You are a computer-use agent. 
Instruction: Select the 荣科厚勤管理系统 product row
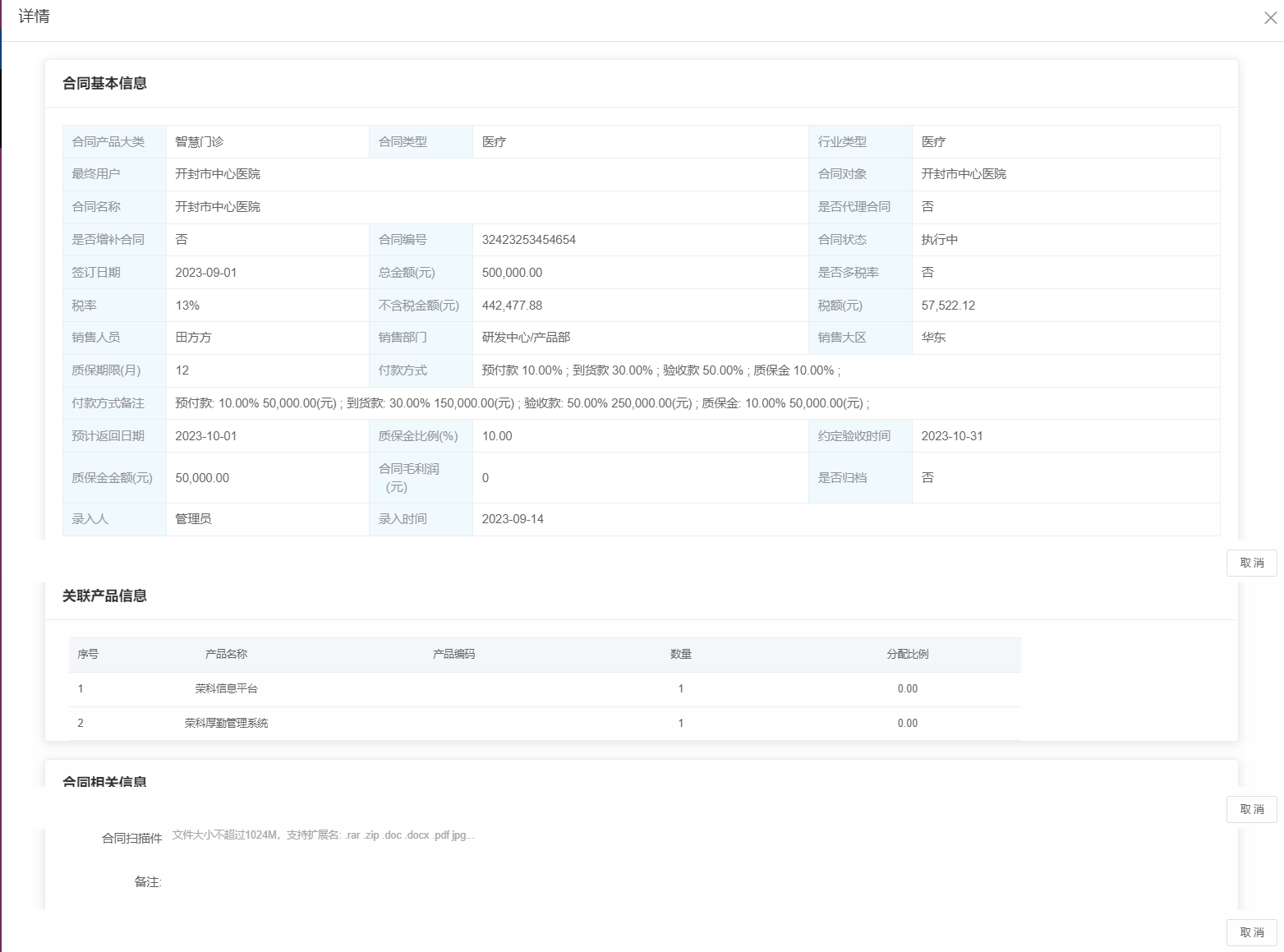226,724
